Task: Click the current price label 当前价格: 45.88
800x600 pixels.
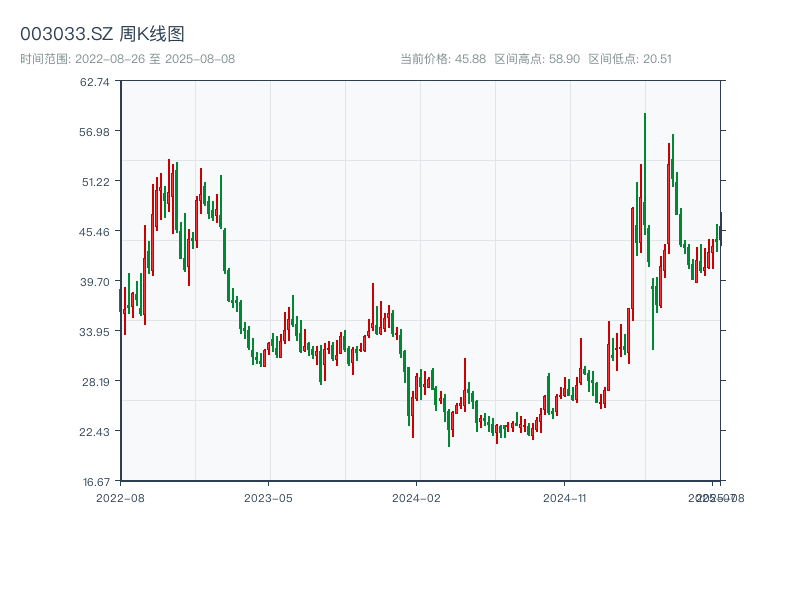Action: coord(443,59)
